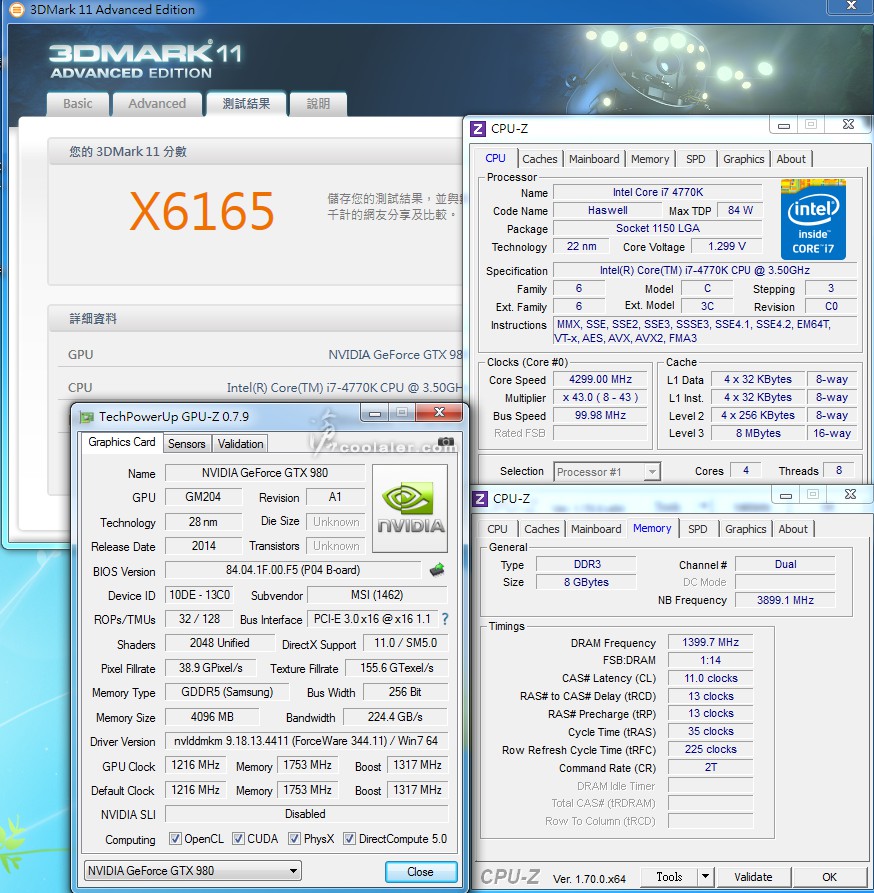Click the Tools button in CPU-Z

[x=669, y=876]
